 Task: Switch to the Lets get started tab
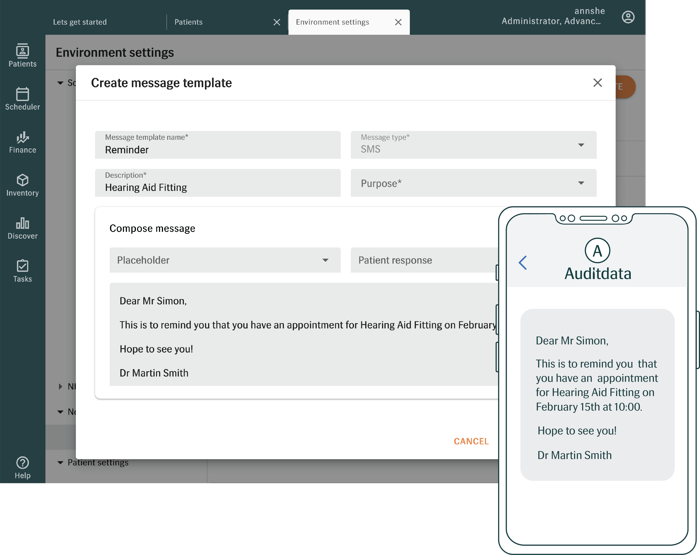click(x=80, y=22)
